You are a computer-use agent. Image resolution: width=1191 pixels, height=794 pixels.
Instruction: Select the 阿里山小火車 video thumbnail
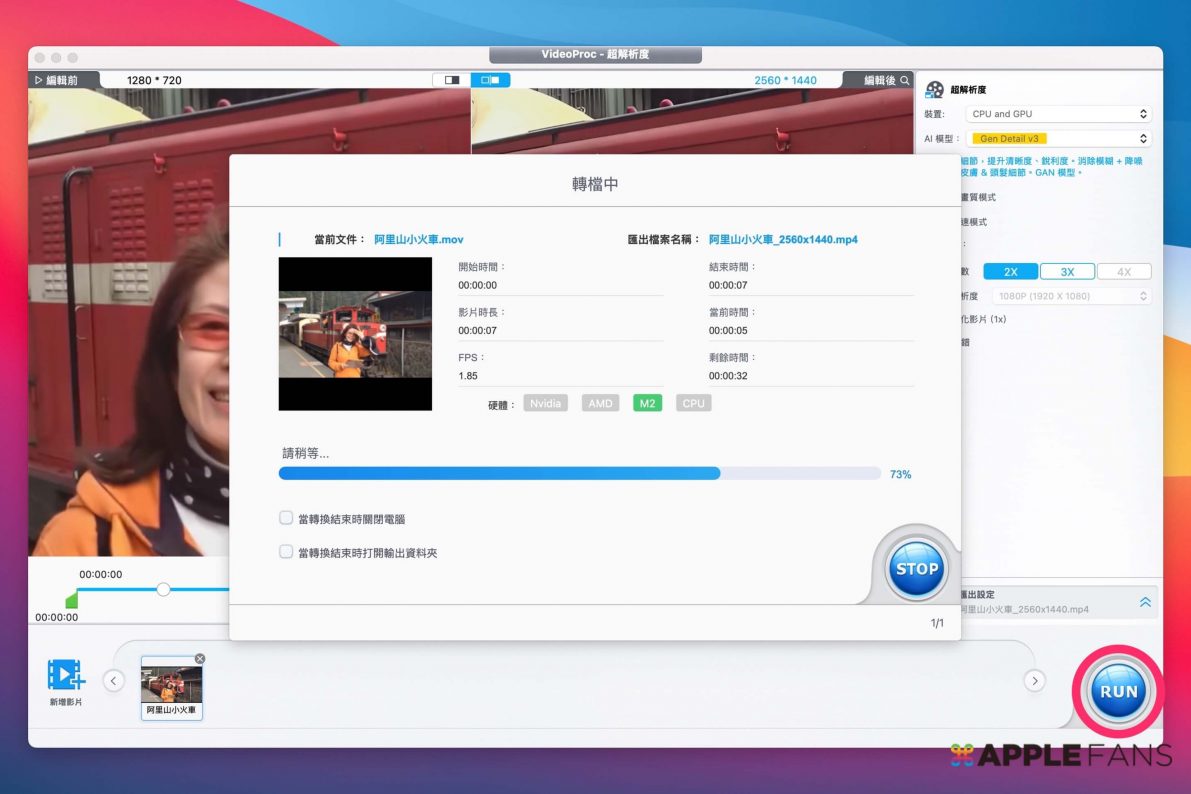[x=172, y=684]
